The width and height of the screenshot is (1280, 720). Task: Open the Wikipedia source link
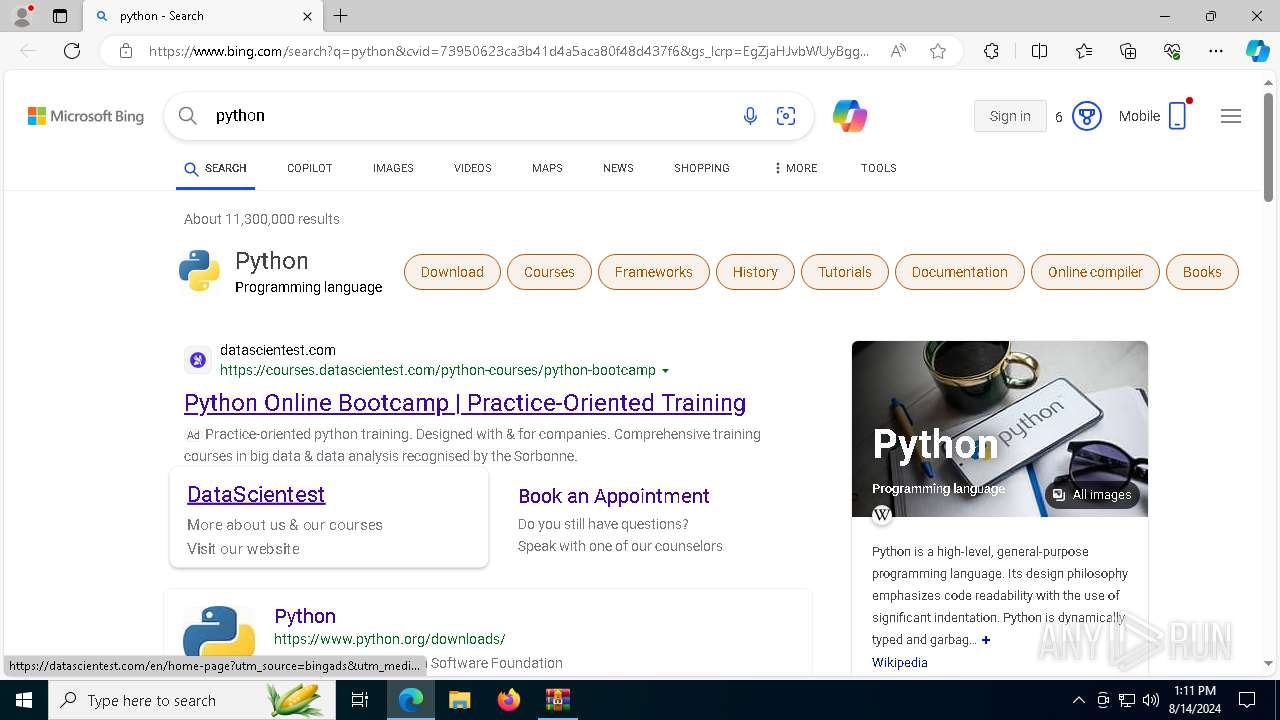pyautogui.click(x=900, y=663)
